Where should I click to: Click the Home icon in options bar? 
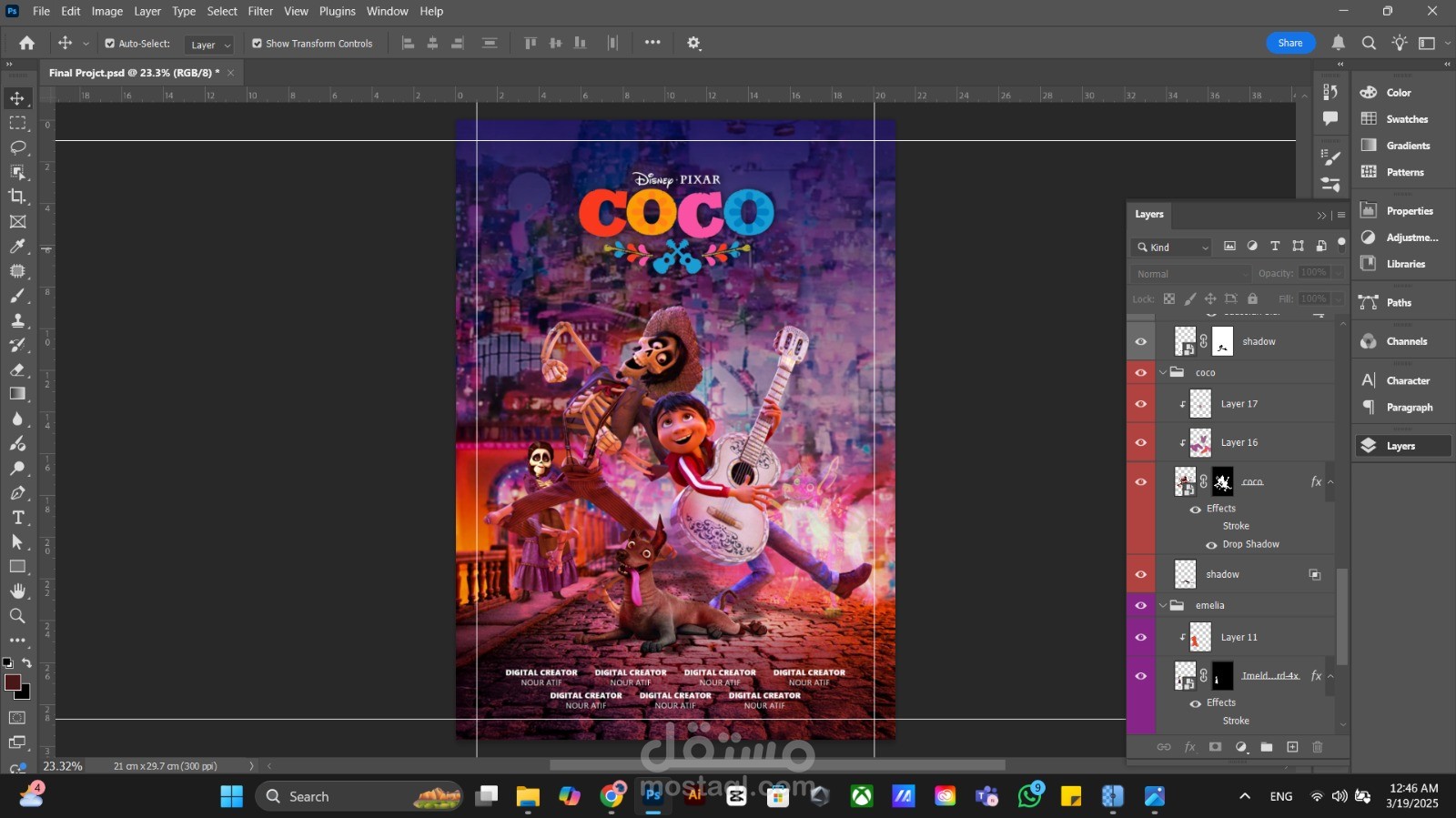tap(27, 43)
